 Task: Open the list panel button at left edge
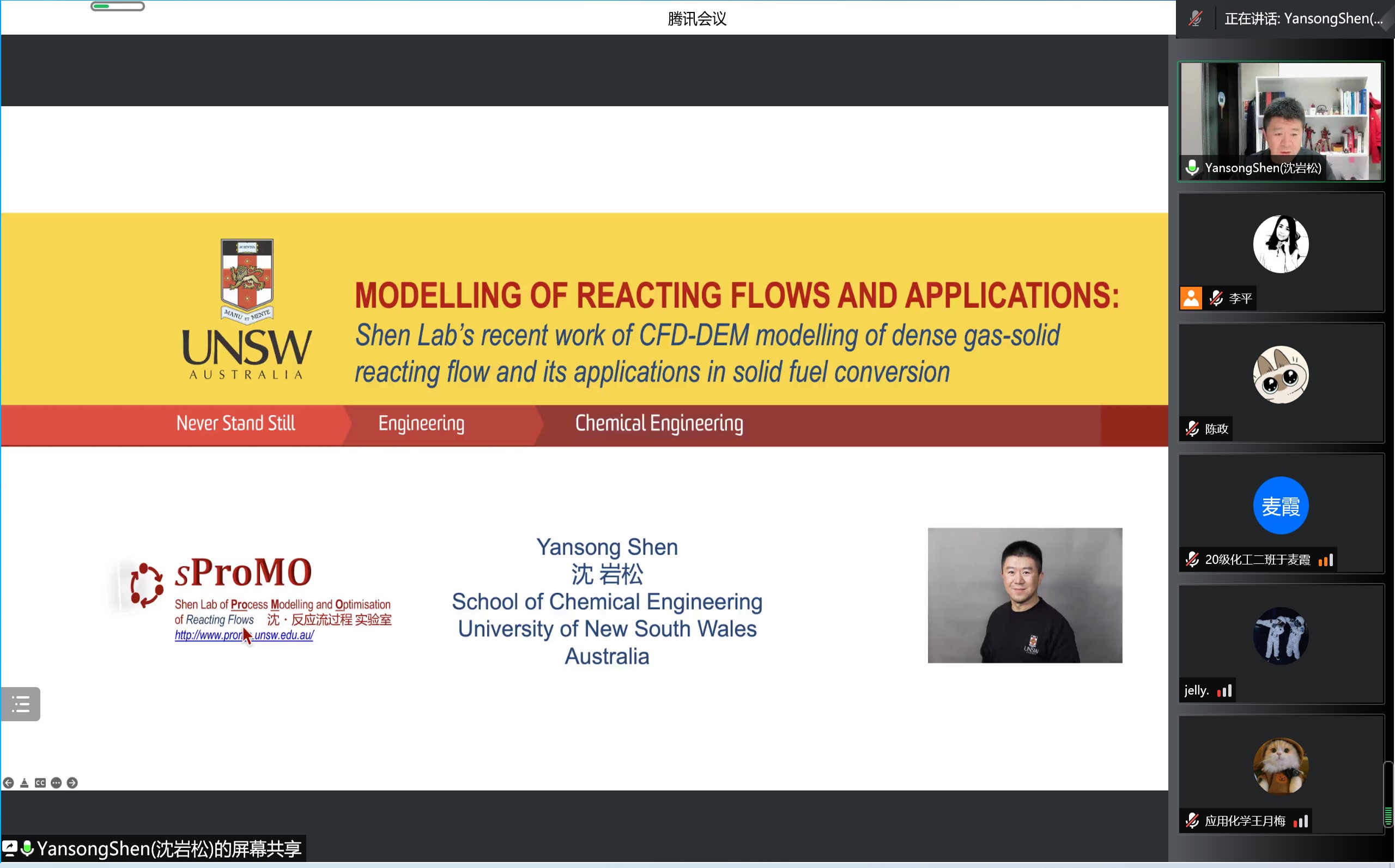point(21,704)
